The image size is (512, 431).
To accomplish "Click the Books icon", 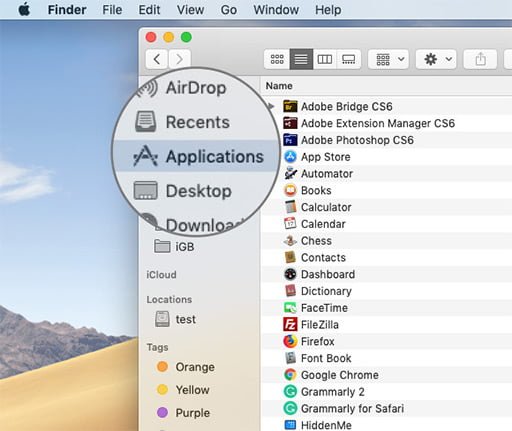I will pos(290,190).
